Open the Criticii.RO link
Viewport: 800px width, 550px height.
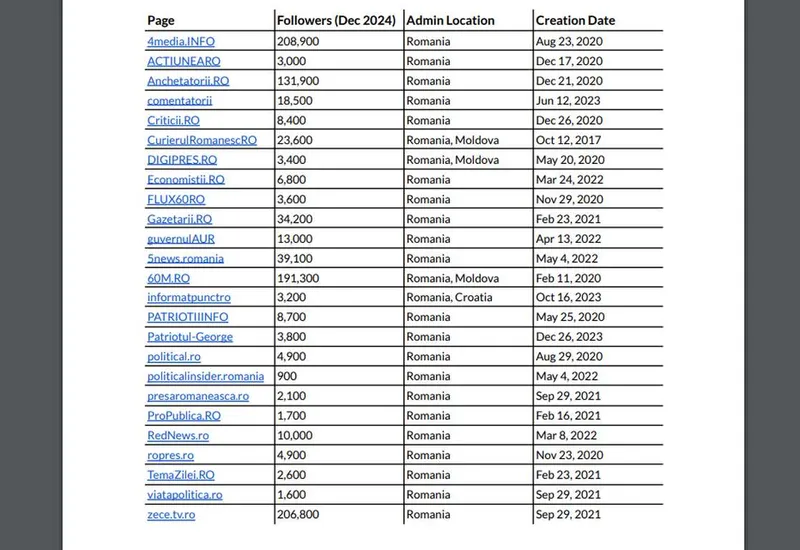(173, 120)
